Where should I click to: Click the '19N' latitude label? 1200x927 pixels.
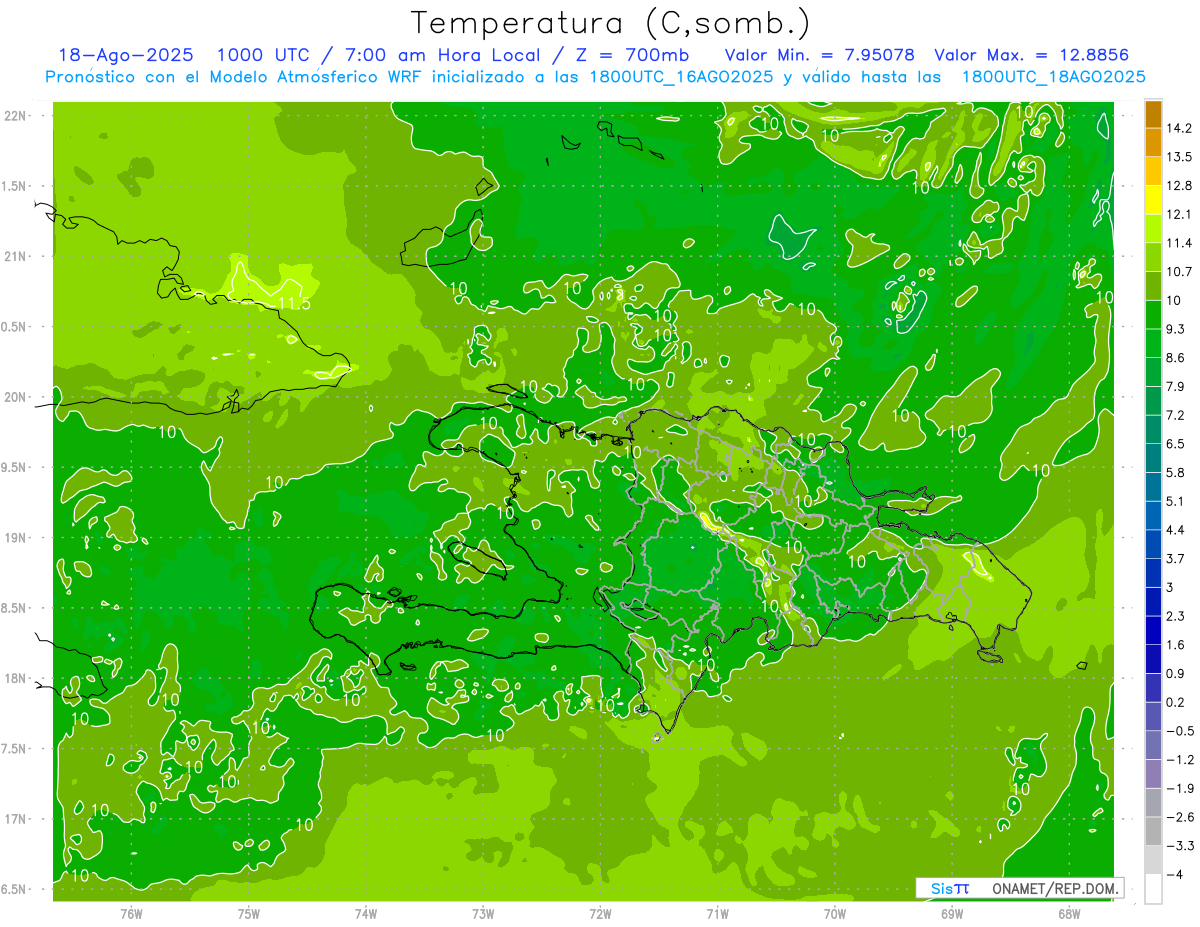point(16,538)
